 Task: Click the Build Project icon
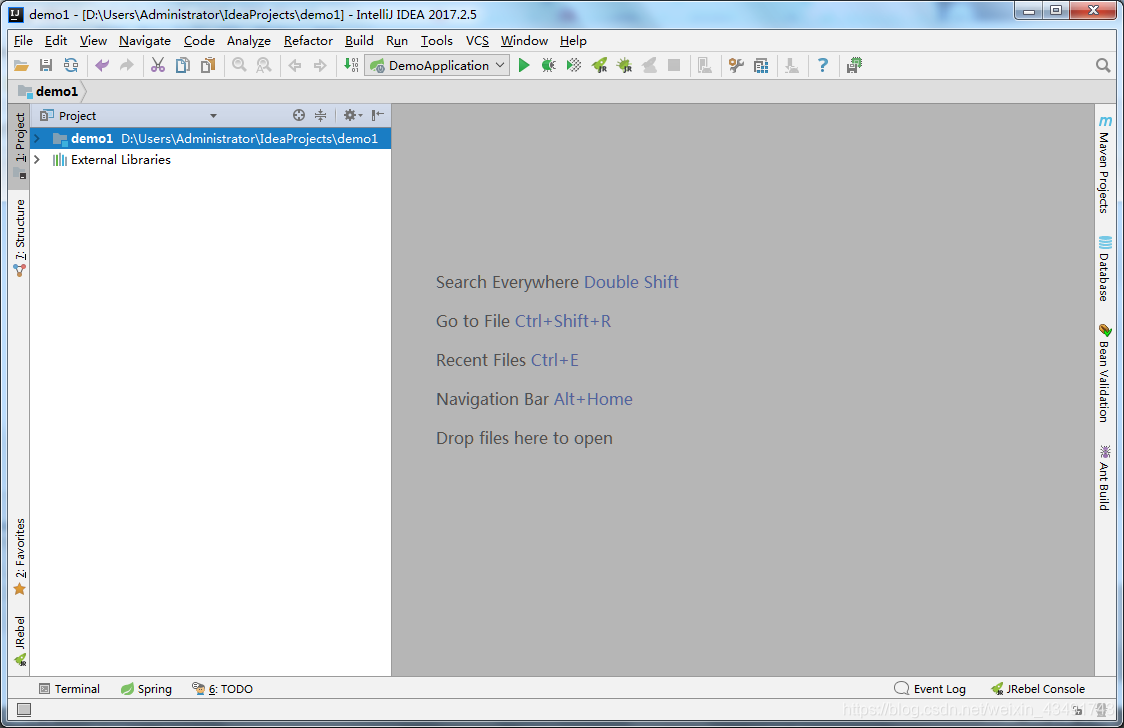tap(351, 66)
